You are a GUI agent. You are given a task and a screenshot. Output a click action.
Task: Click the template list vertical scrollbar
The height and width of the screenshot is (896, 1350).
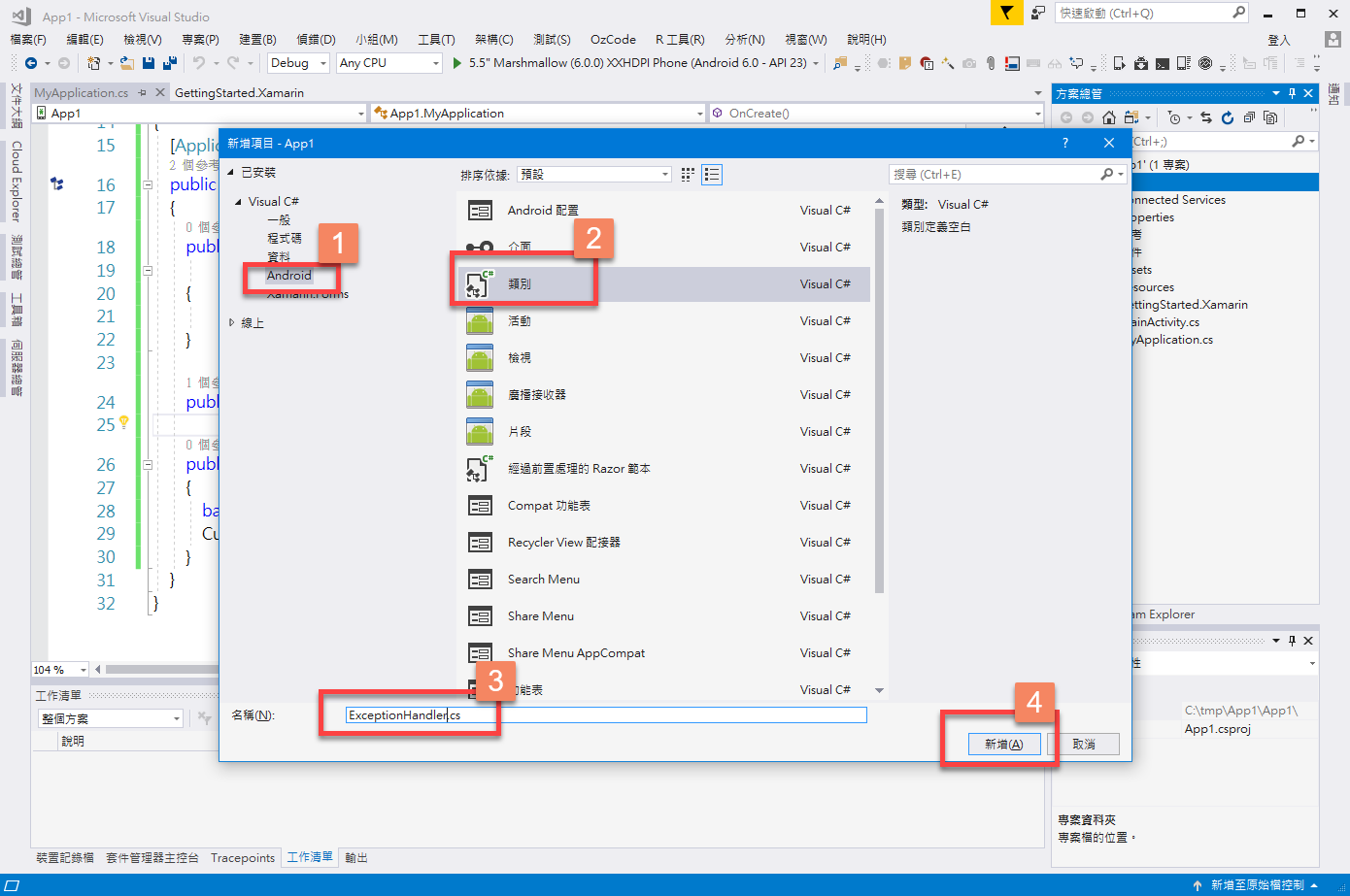pyautogui.click(x=879, y=399)
